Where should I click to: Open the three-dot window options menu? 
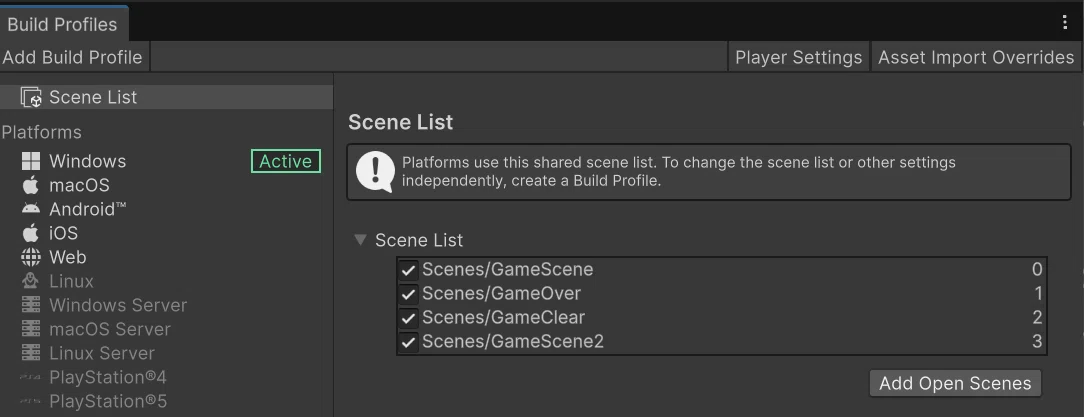point(1065,22)
